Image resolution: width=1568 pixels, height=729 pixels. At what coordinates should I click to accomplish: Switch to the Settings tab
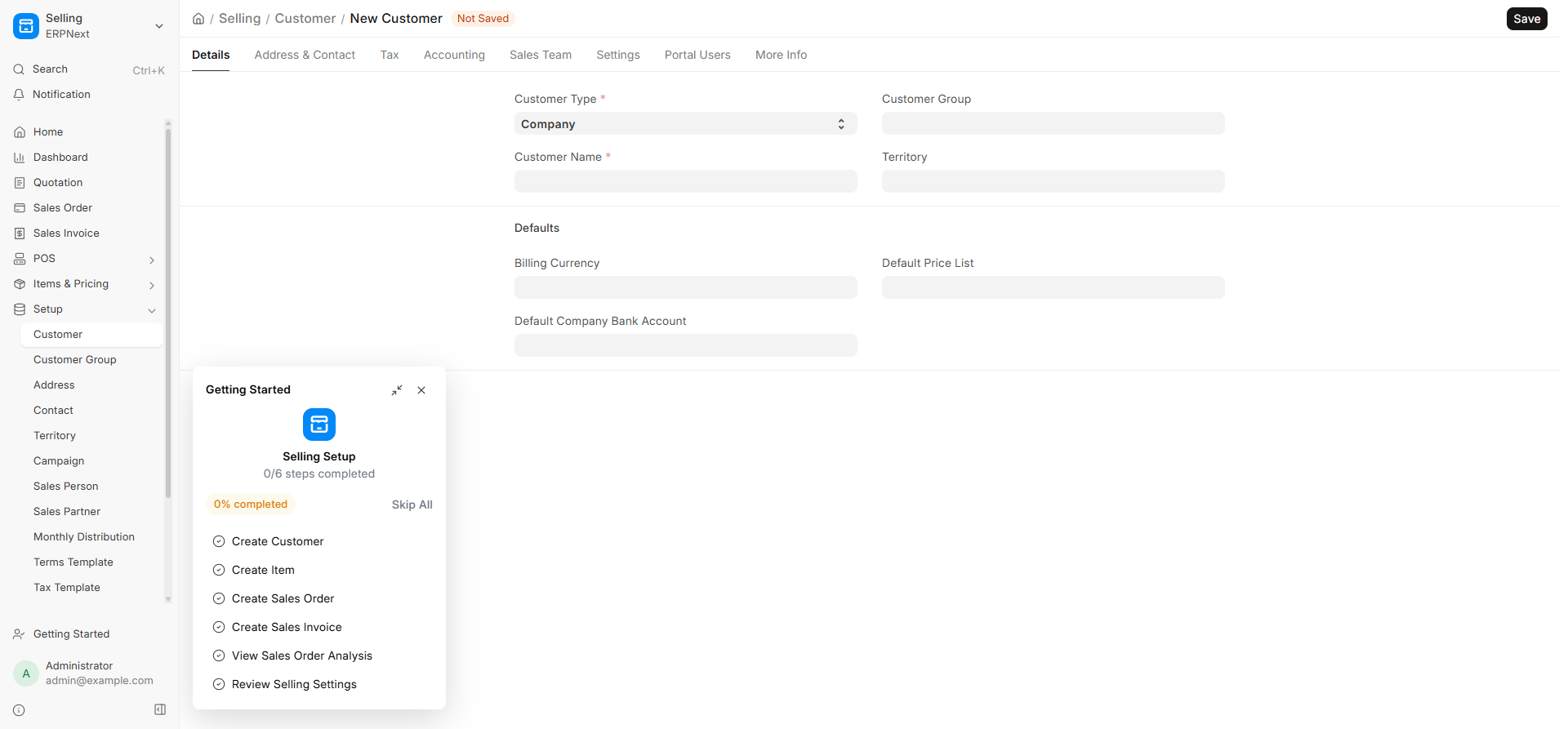(x=618, y=55)
